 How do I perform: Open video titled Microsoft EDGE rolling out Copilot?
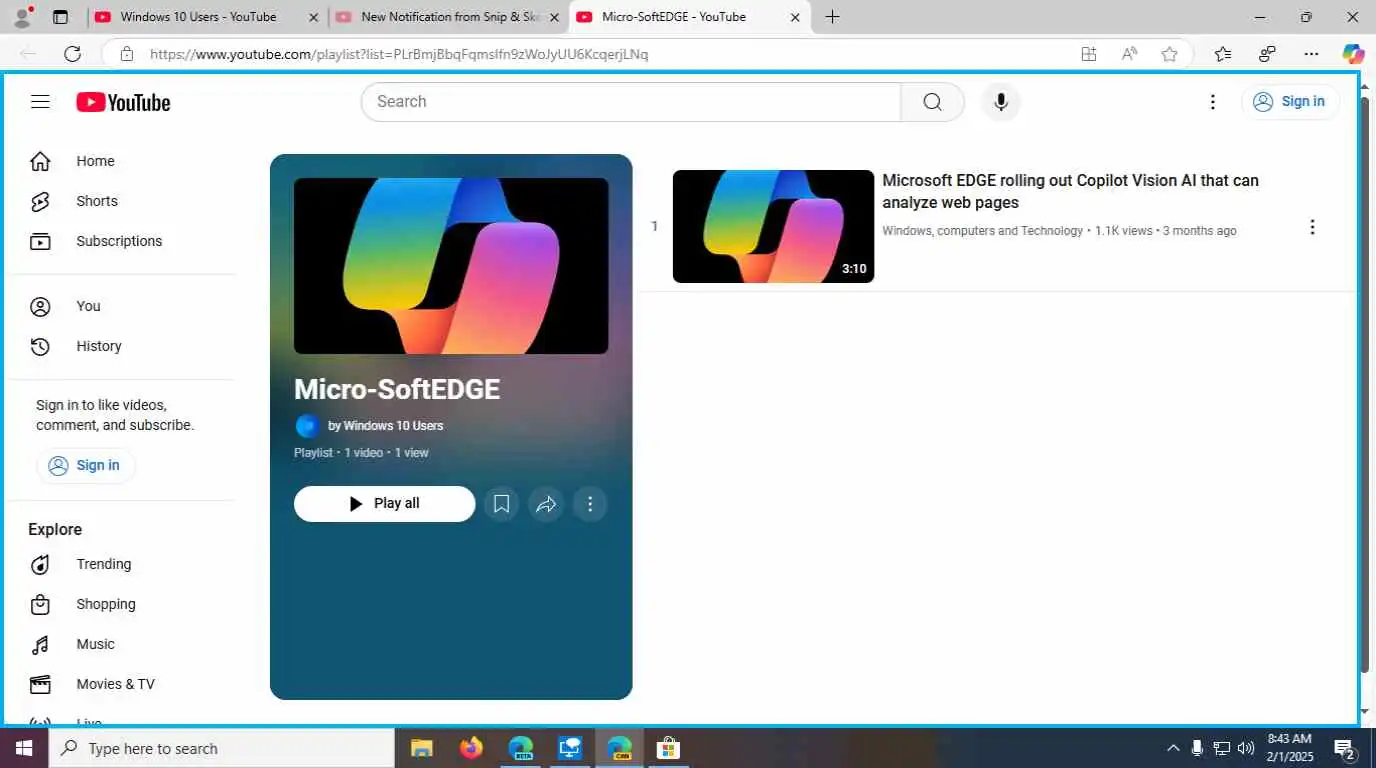(x=1070, y=191)
